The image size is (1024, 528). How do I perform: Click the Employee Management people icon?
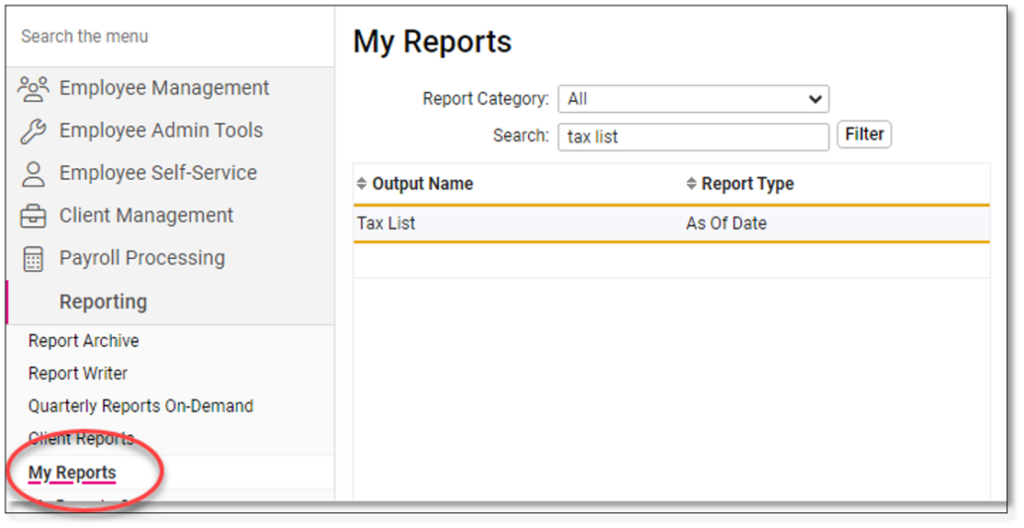(33, 88)
